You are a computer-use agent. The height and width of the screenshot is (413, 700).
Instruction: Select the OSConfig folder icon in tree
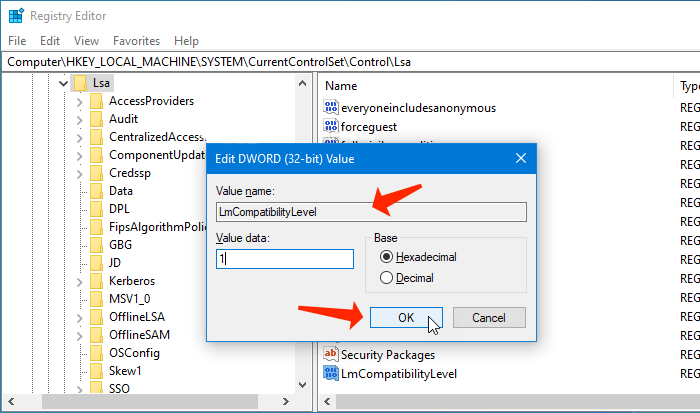click(96, 353)
